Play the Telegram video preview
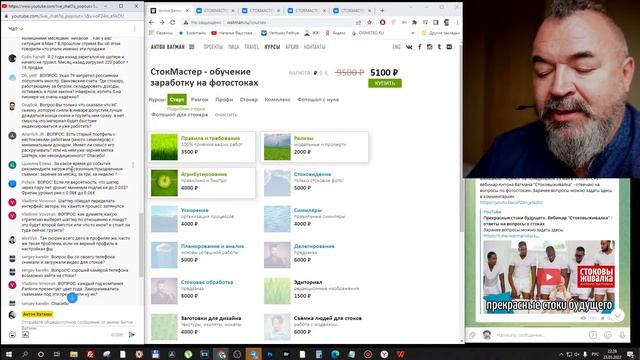Screen dimensions: 640x360 coord(549,277)
